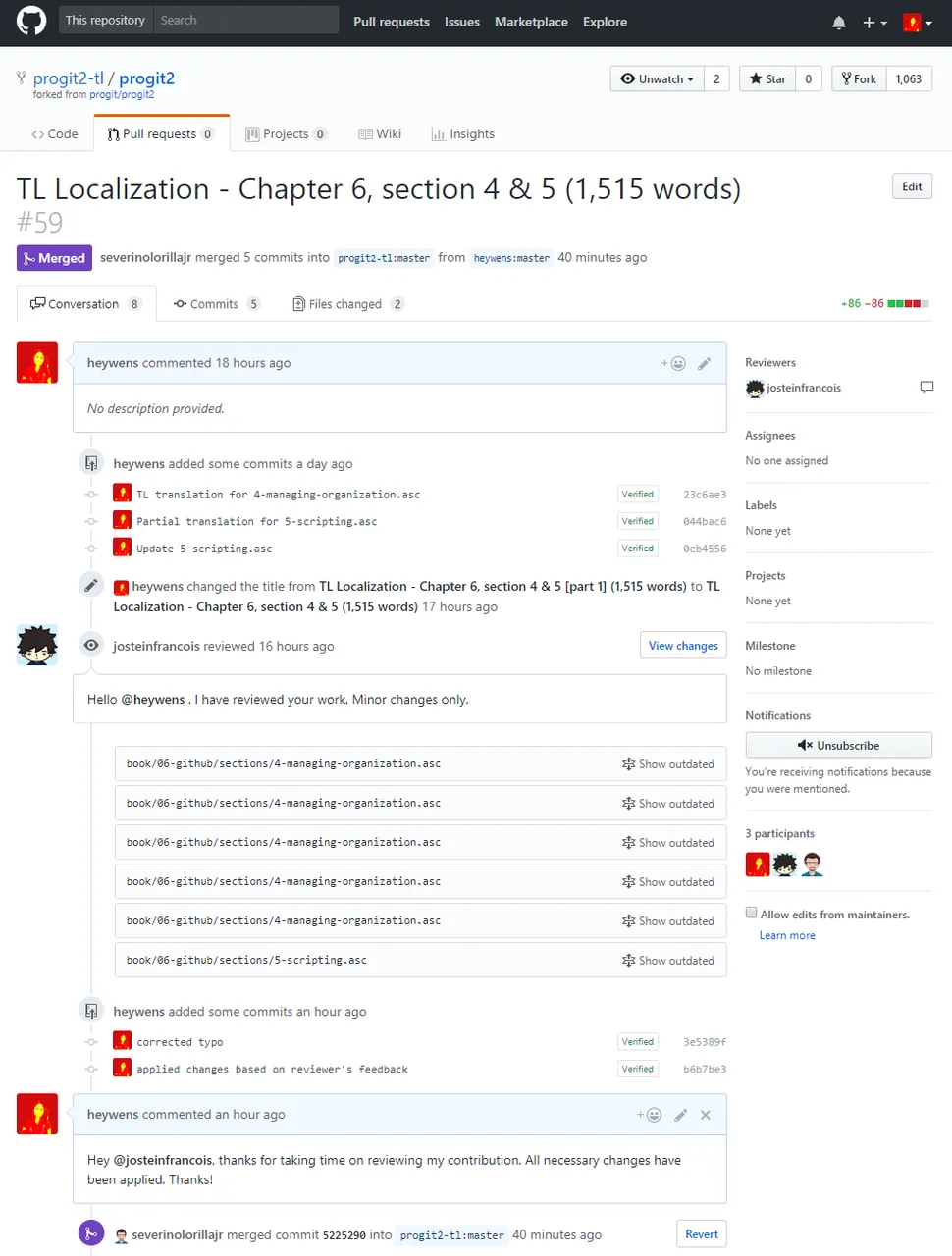Delete the last heywens comment X icon
Screen dimensions: 952x1256
pos(706,1115)
